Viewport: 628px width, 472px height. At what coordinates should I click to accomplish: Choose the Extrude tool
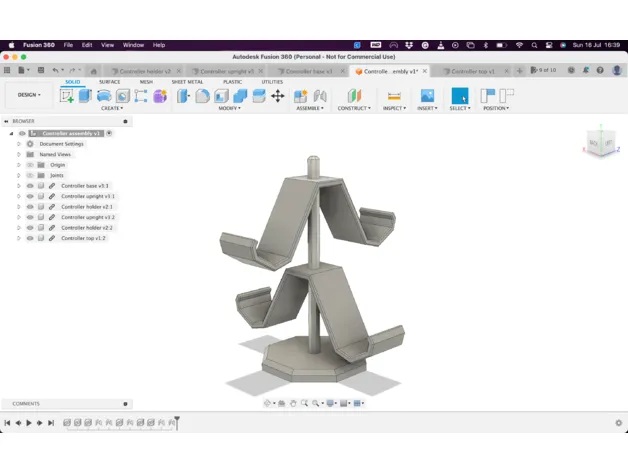85,96
